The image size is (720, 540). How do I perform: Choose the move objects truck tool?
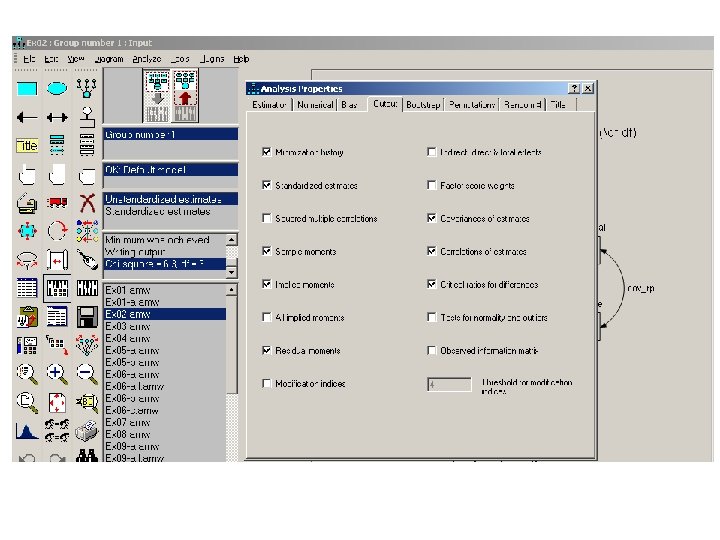coord(57,202)
